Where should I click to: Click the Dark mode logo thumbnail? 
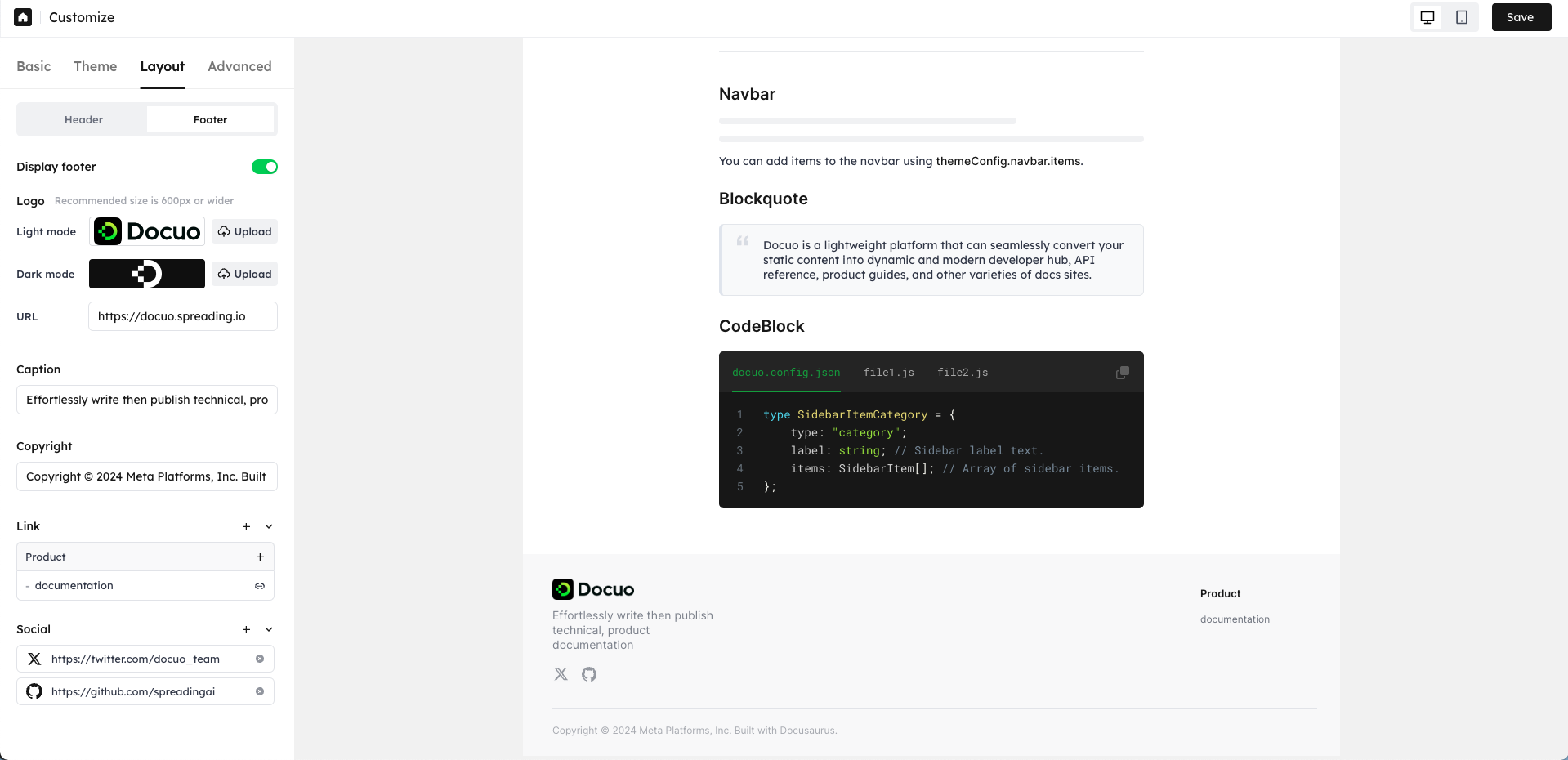pos(147,274)
